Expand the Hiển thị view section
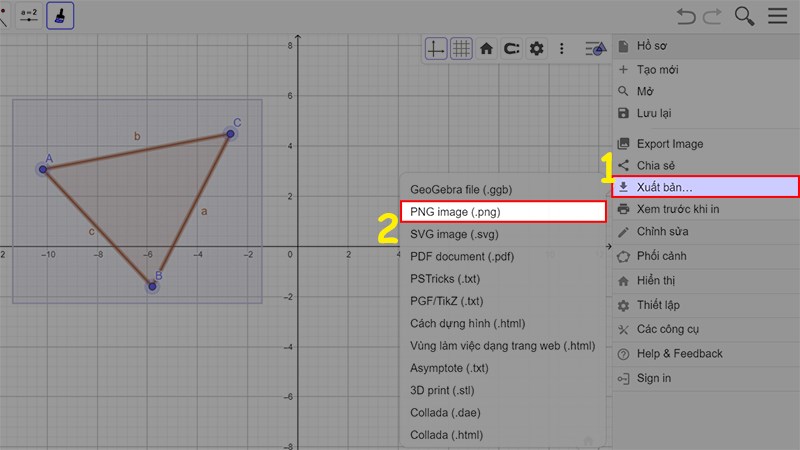 [x=706, y=281]
